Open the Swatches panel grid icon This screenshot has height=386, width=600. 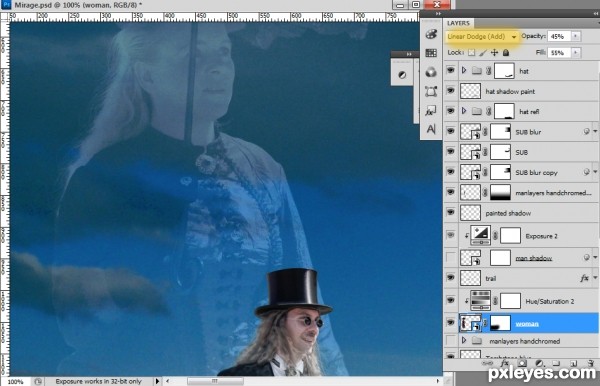431,53
